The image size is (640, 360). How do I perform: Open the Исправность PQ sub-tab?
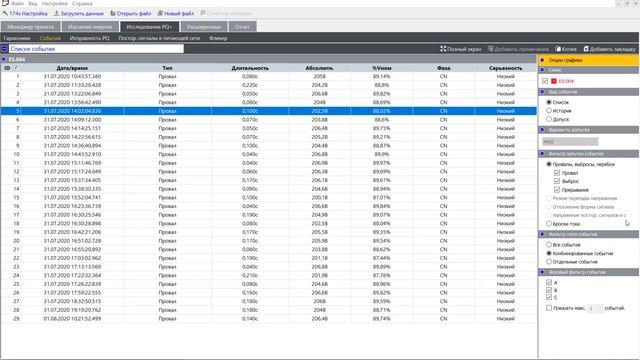tap(89, 38)
